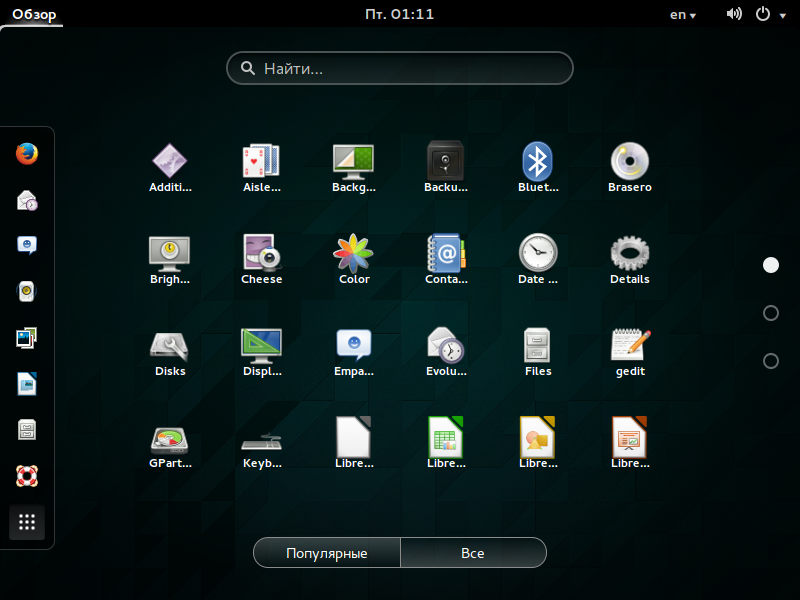Click the Обзор activities button
The height and width of the screenshot is (600, 800).
click(x=34, y=14)
